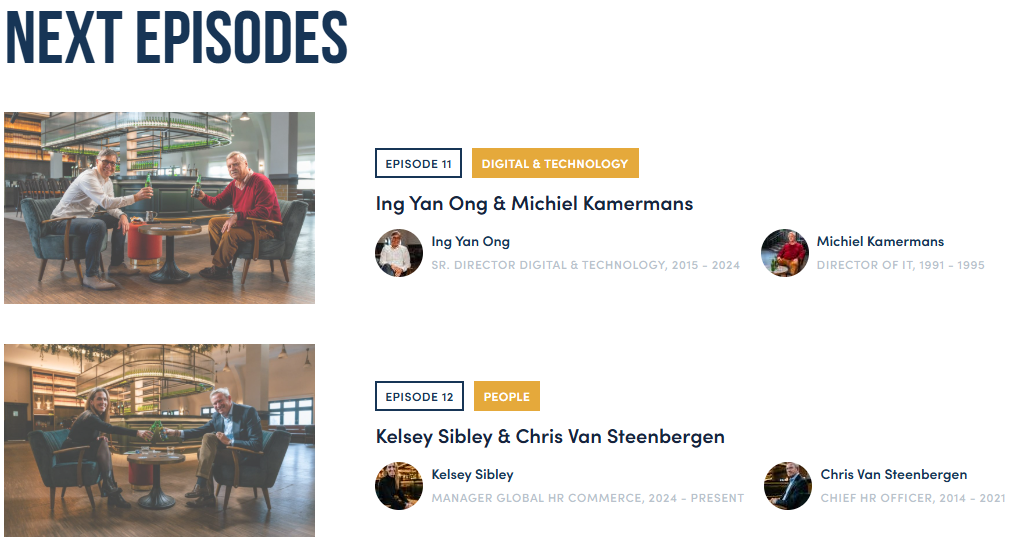Select the Digital & Technology tag
Viewport: 1015px width, 547px height.
[x=555, y=163]
